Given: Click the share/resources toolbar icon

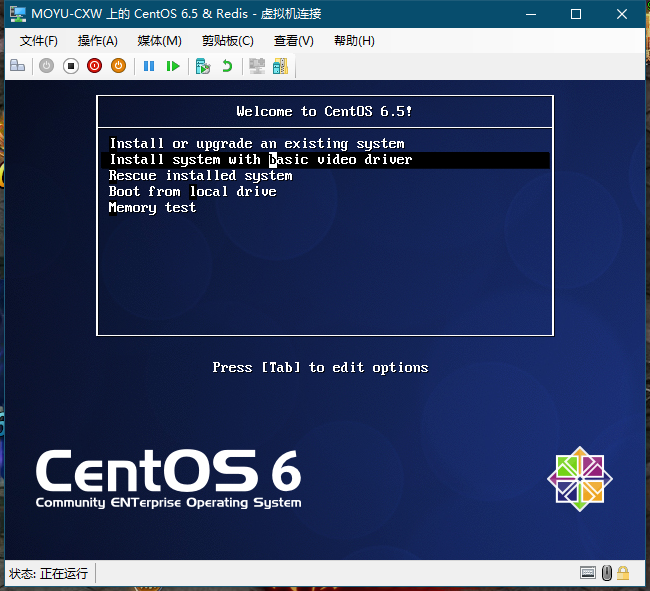Looking at the screenshot, I should click(x=281, y=66).
